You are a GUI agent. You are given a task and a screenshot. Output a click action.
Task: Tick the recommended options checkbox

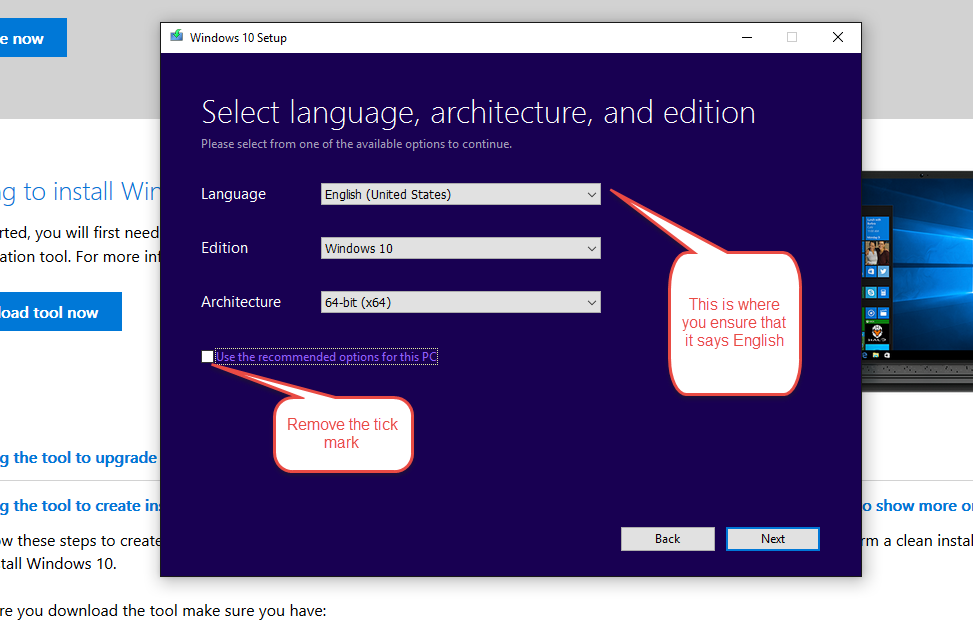click(207, 355)
